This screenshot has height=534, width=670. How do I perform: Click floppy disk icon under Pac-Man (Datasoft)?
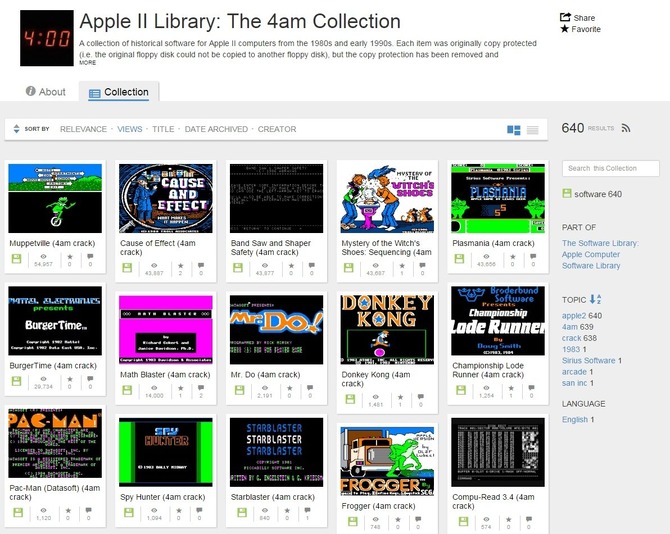pos(18,512)
